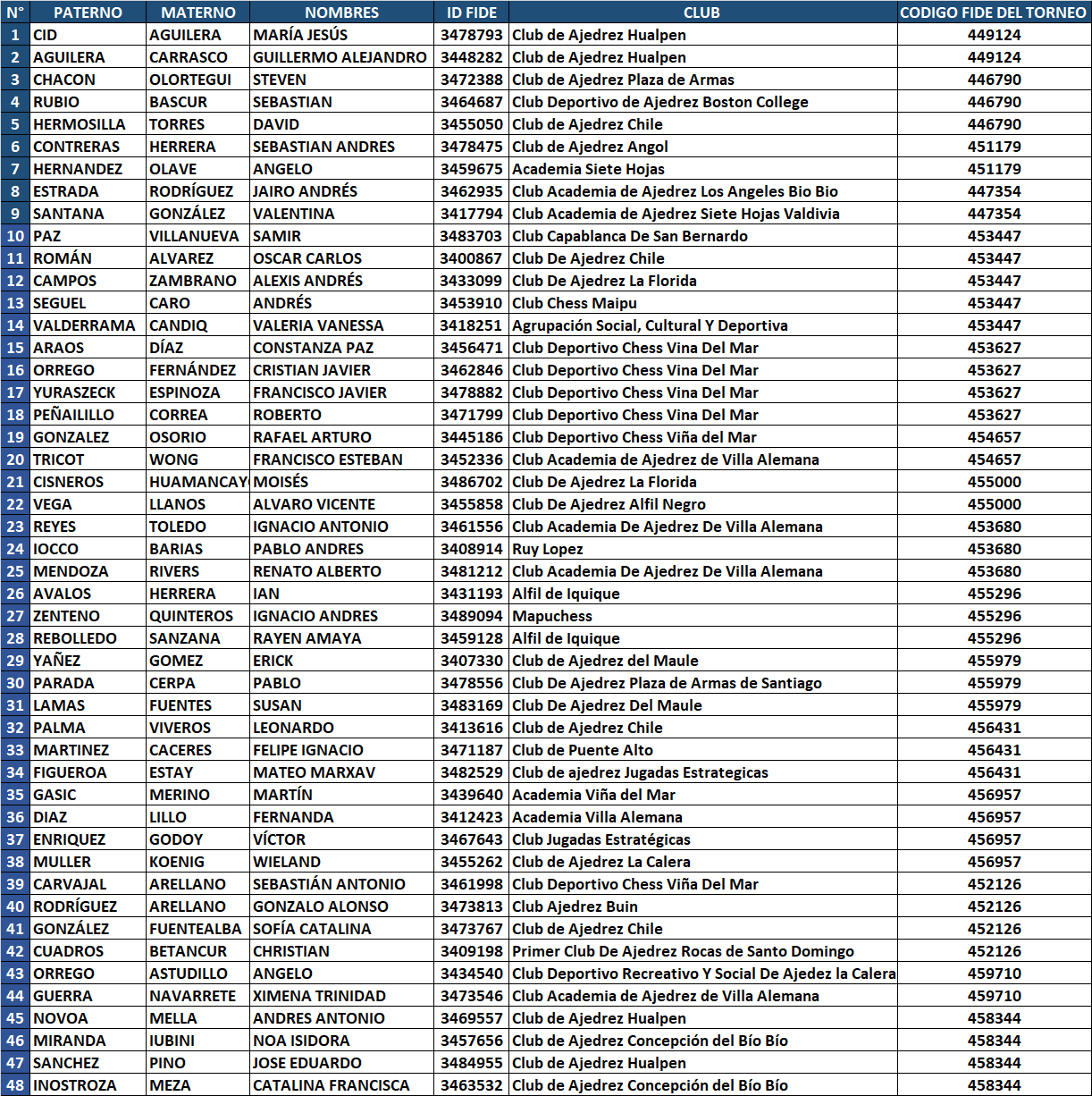Select the ID FIDE cell 3409198

coord(471,951)
